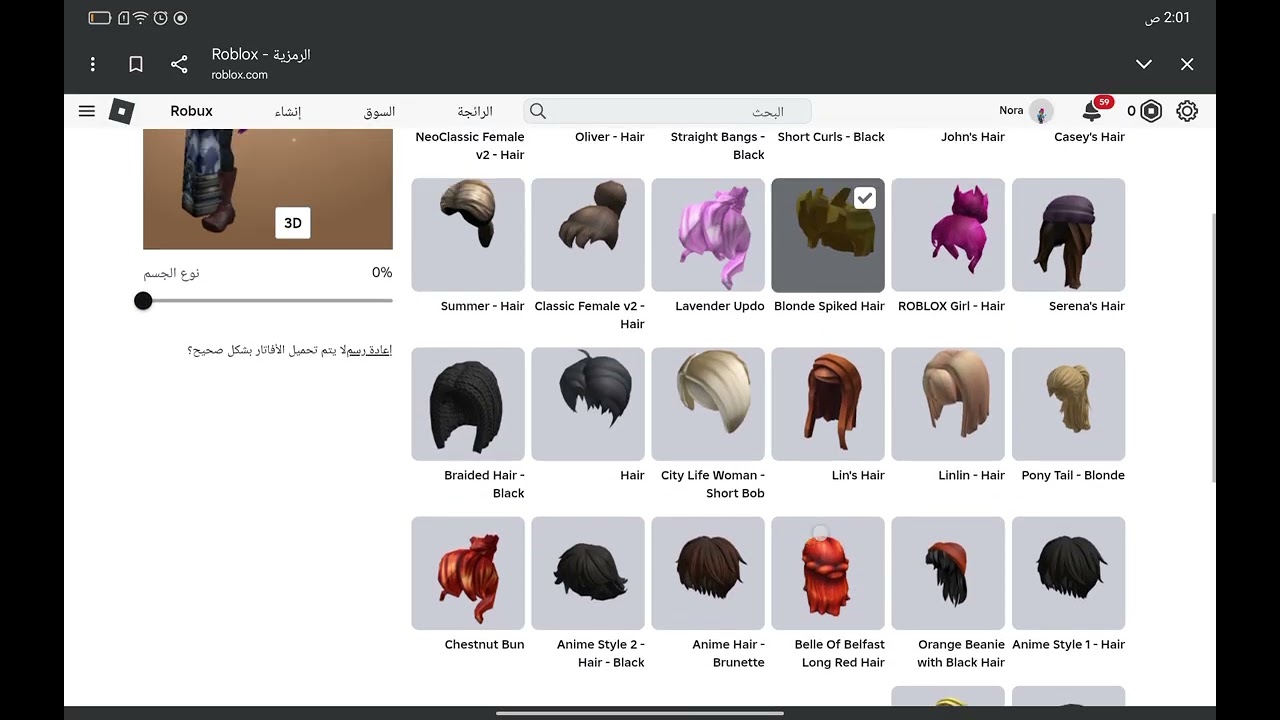This screenshot has height=720, width=1280.
Task: Click the search magnifier icon
Action: point(538,111)
